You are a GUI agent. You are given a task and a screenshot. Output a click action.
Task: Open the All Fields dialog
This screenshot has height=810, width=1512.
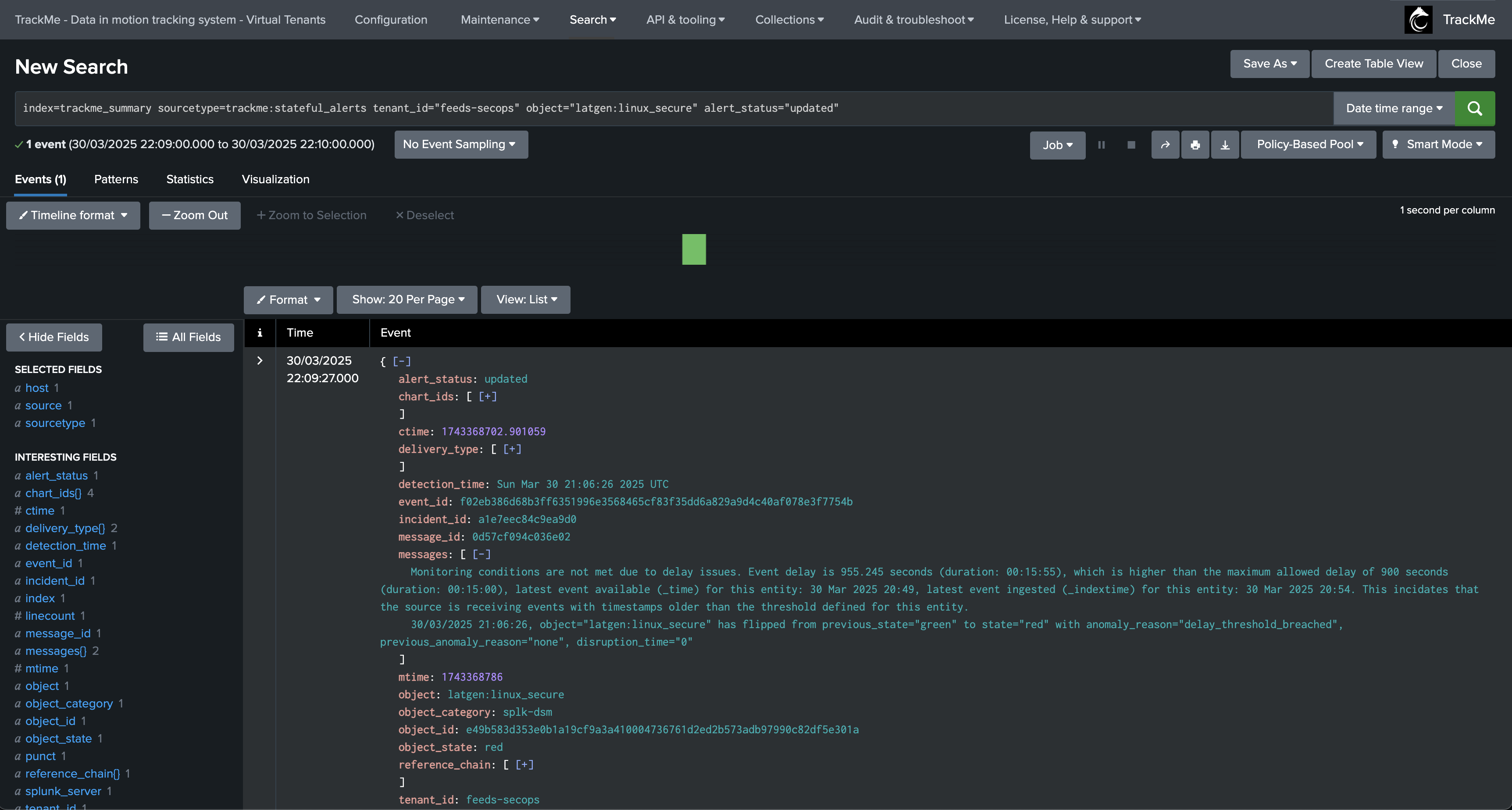(189, 338)
